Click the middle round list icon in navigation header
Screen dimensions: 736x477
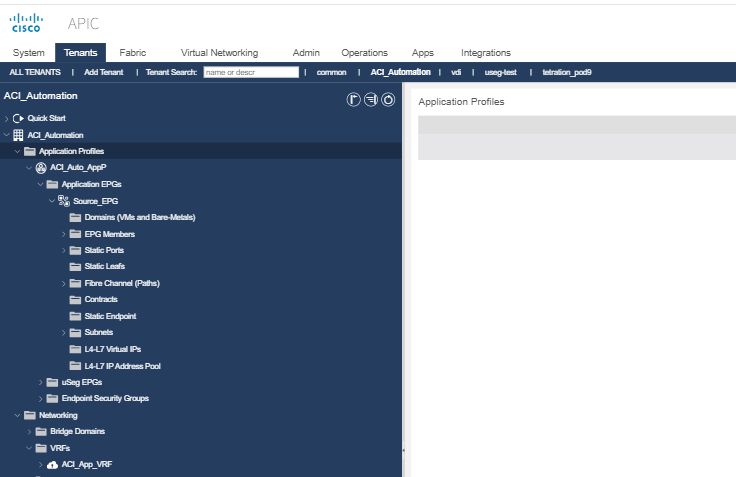click(x=371, y=100)
